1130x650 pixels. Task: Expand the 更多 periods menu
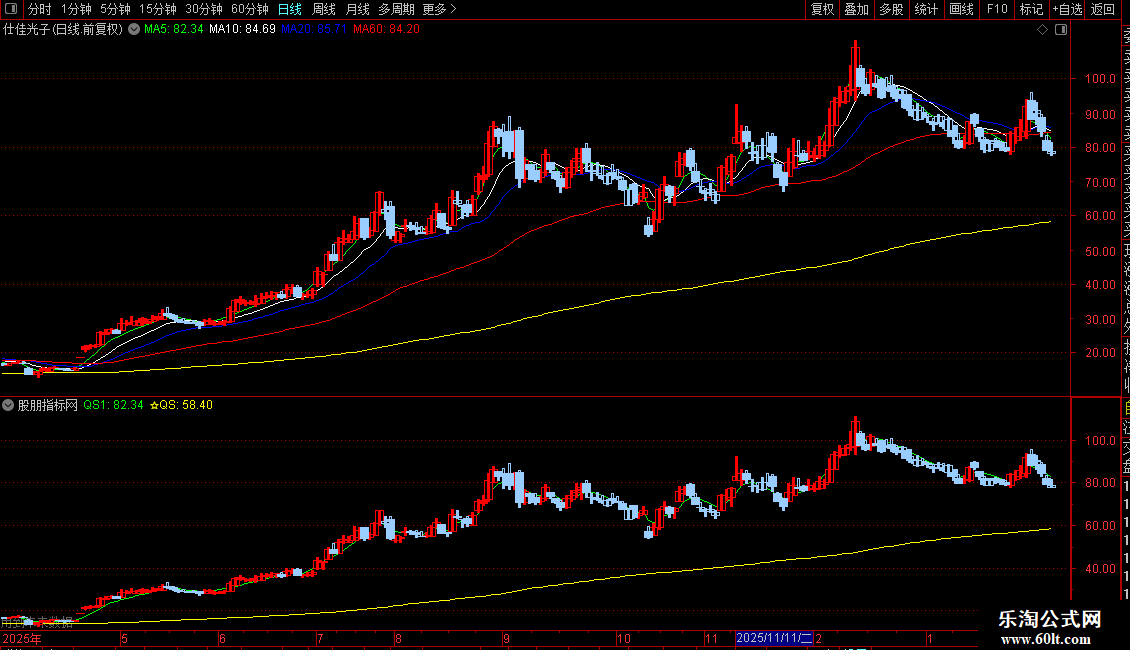click(439, 9)
